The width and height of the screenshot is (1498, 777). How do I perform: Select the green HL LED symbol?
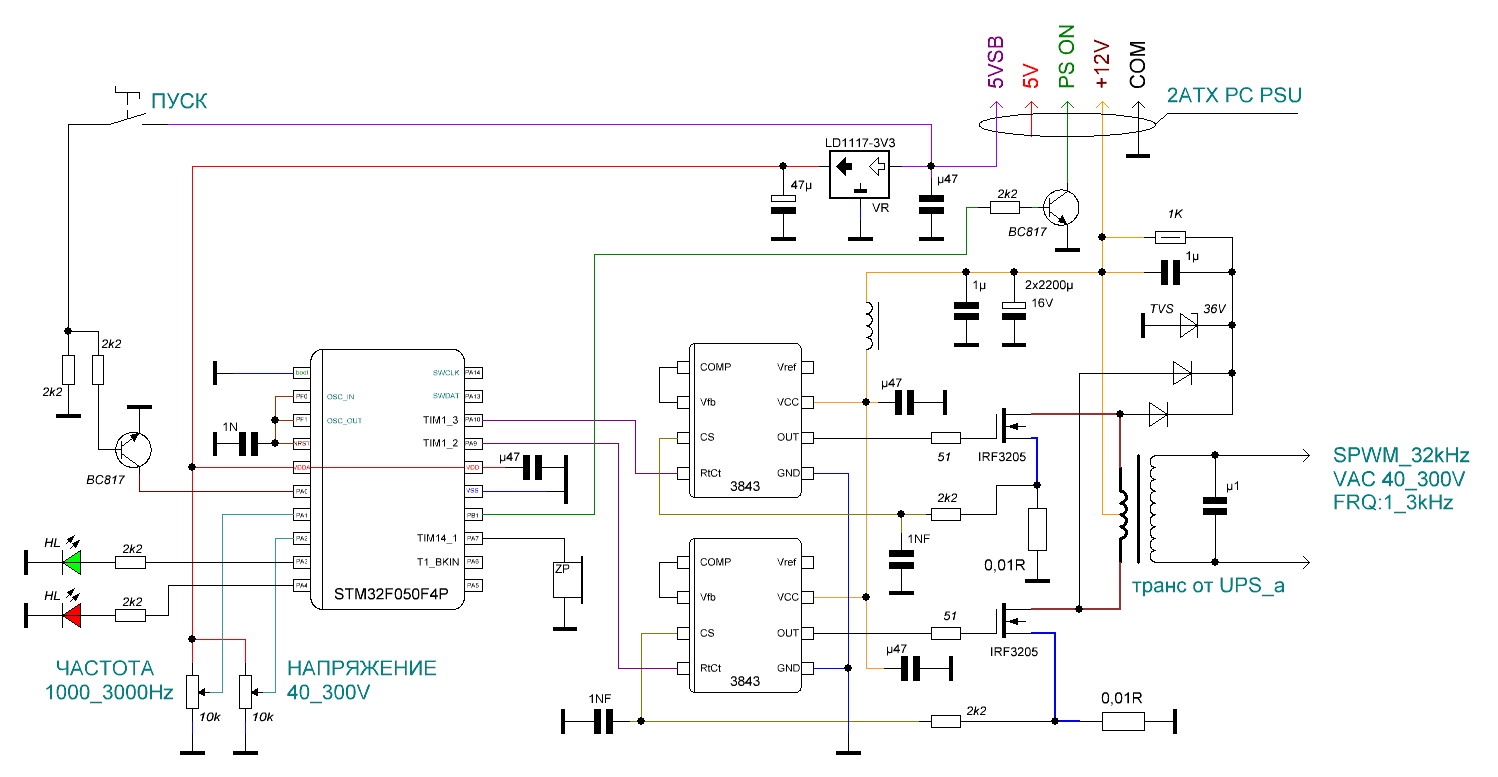click(72, 563)
